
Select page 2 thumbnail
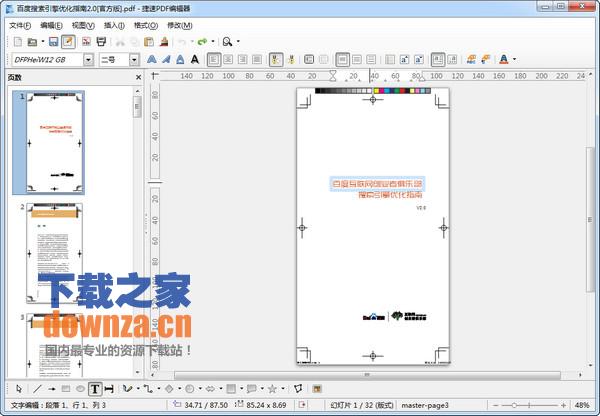54,253
